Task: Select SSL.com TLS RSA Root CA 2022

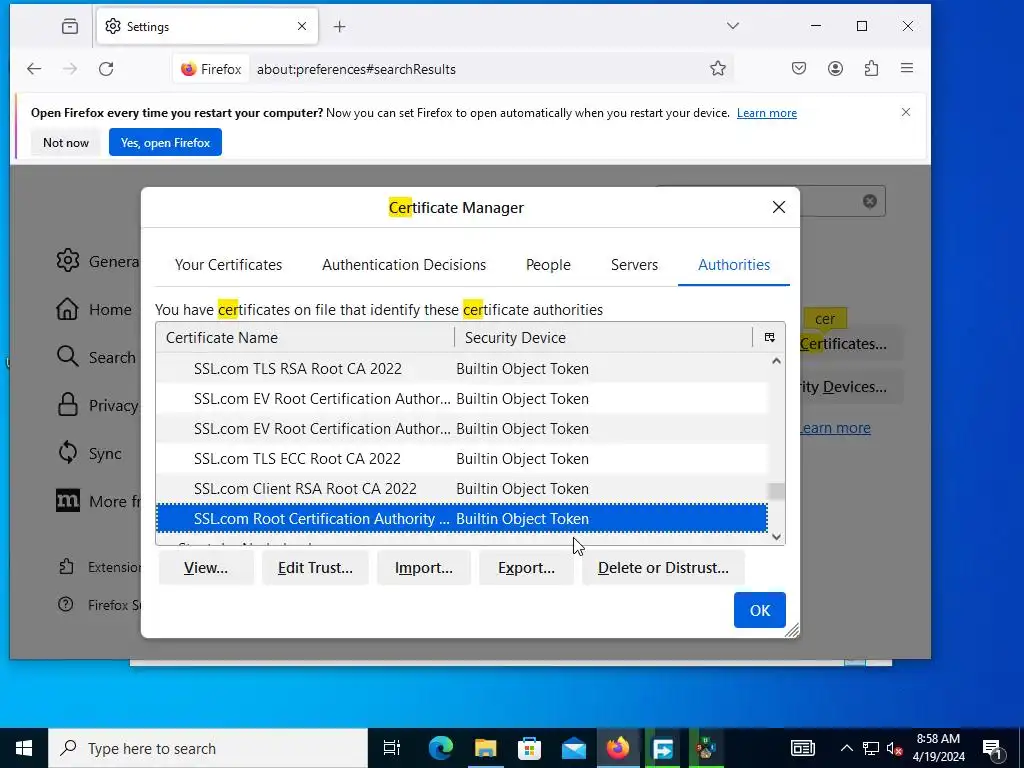Action: tap(462, 368)
